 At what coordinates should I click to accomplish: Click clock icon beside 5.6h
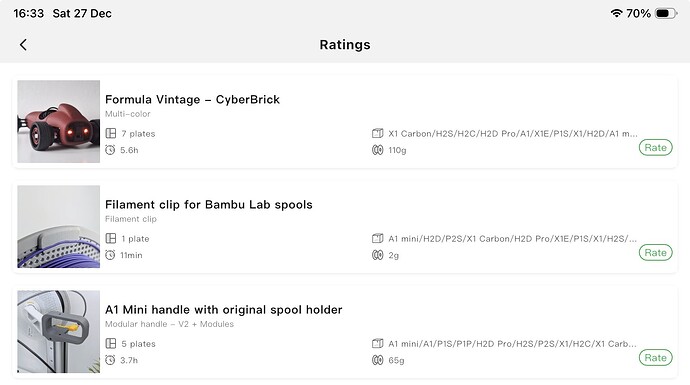point(110,150)
